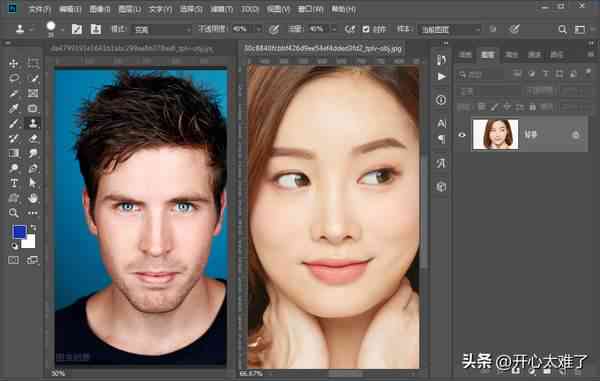Select the Eraser tool
The width and height of the screenshot is (600, 381).
[33, 138]
